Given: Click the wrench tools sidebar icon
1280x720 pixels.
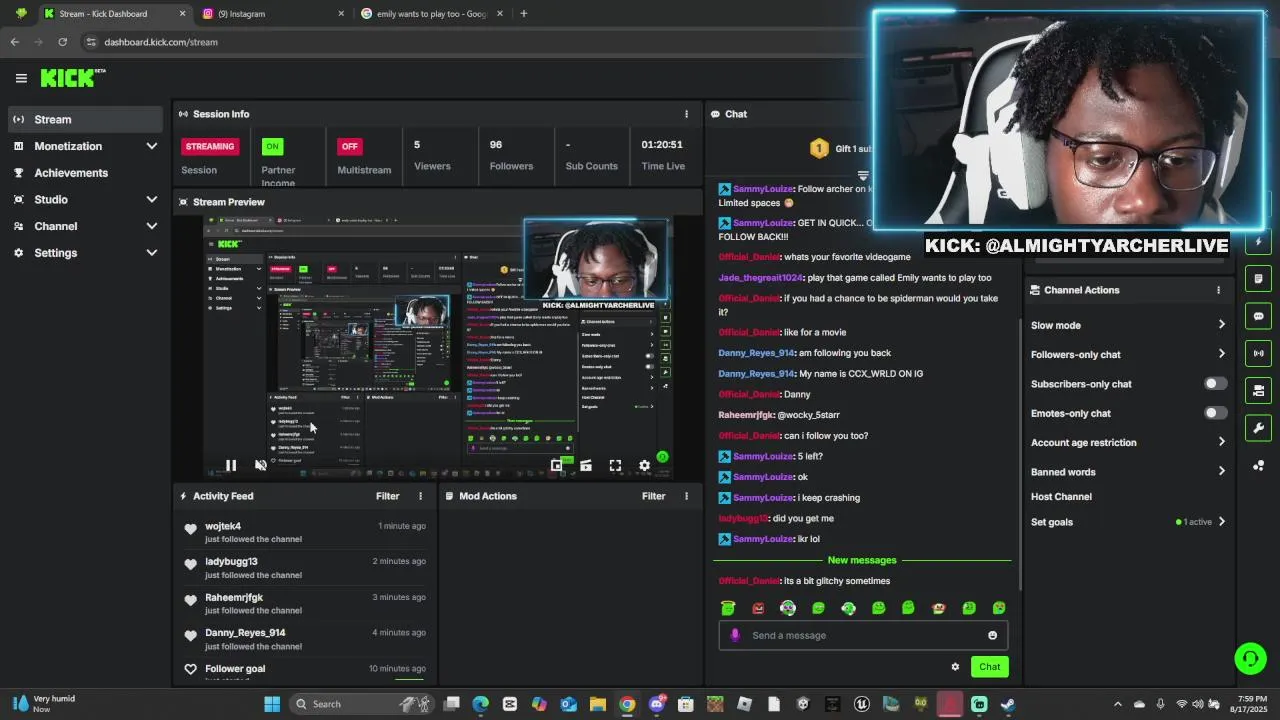Looking at the screenshot, I should point(1259,428).
